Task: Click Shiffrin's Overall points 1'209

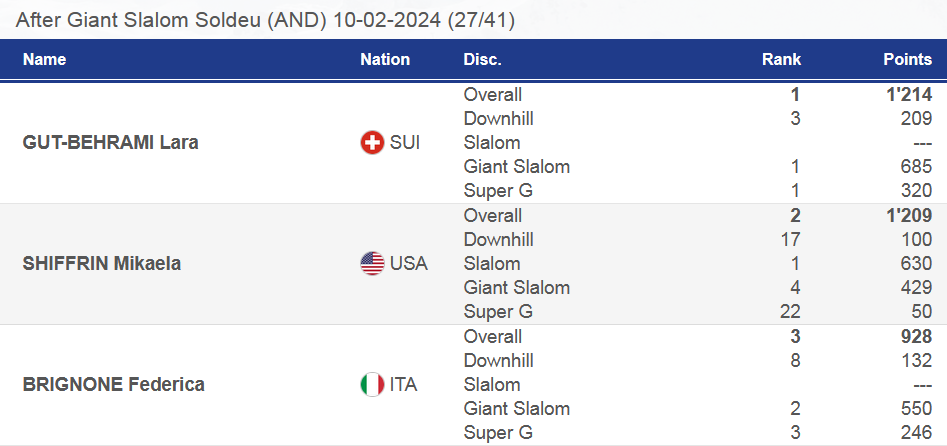Action: (x=910, y=216)
